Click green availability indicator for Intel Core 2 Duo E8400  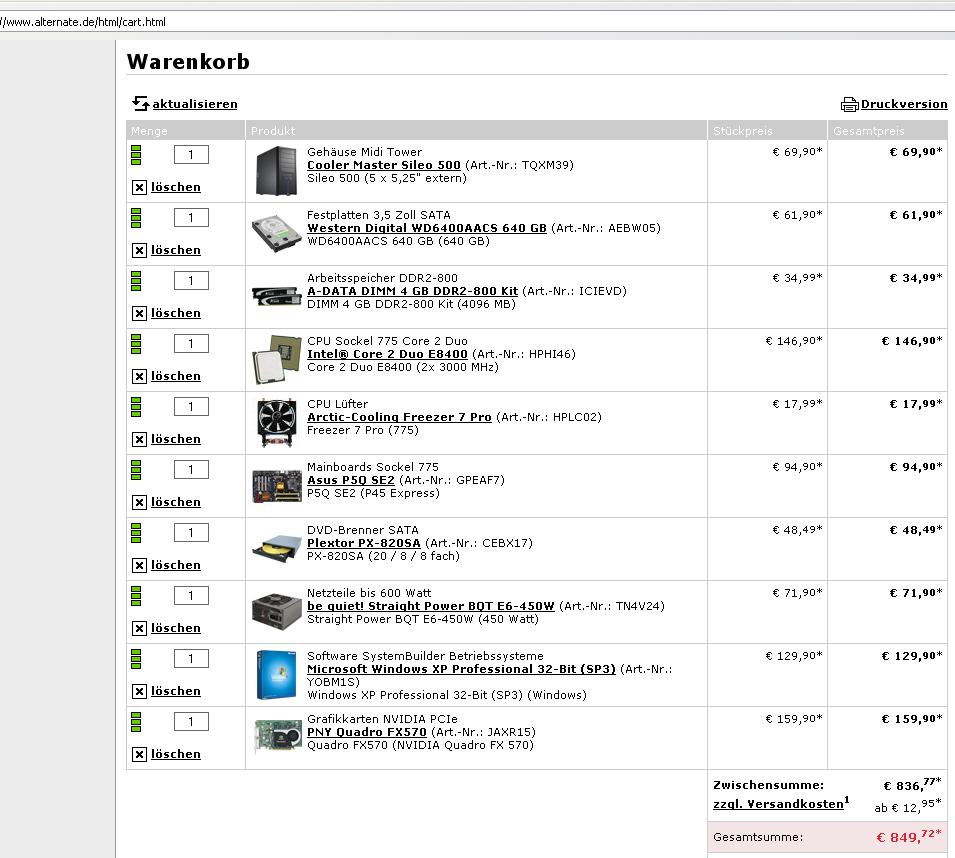[136, 344]
